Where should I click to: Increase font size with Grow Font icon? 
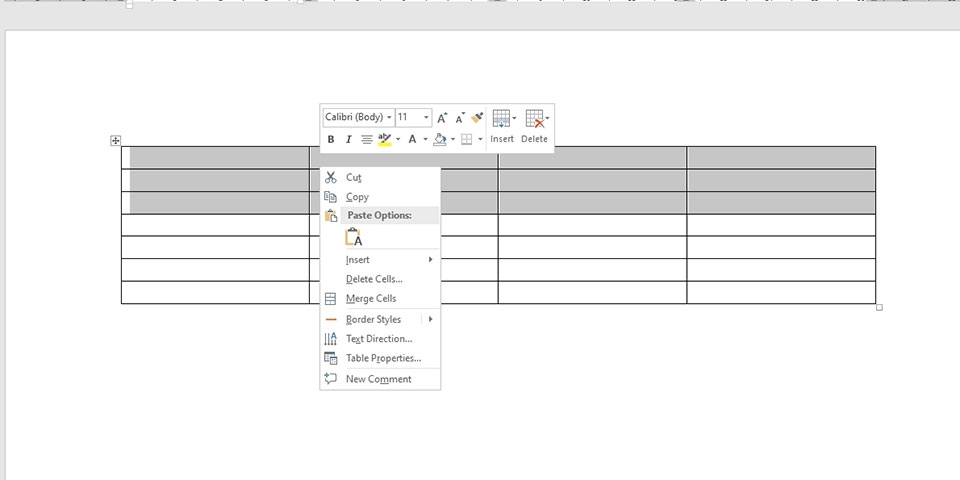(442, 118)
